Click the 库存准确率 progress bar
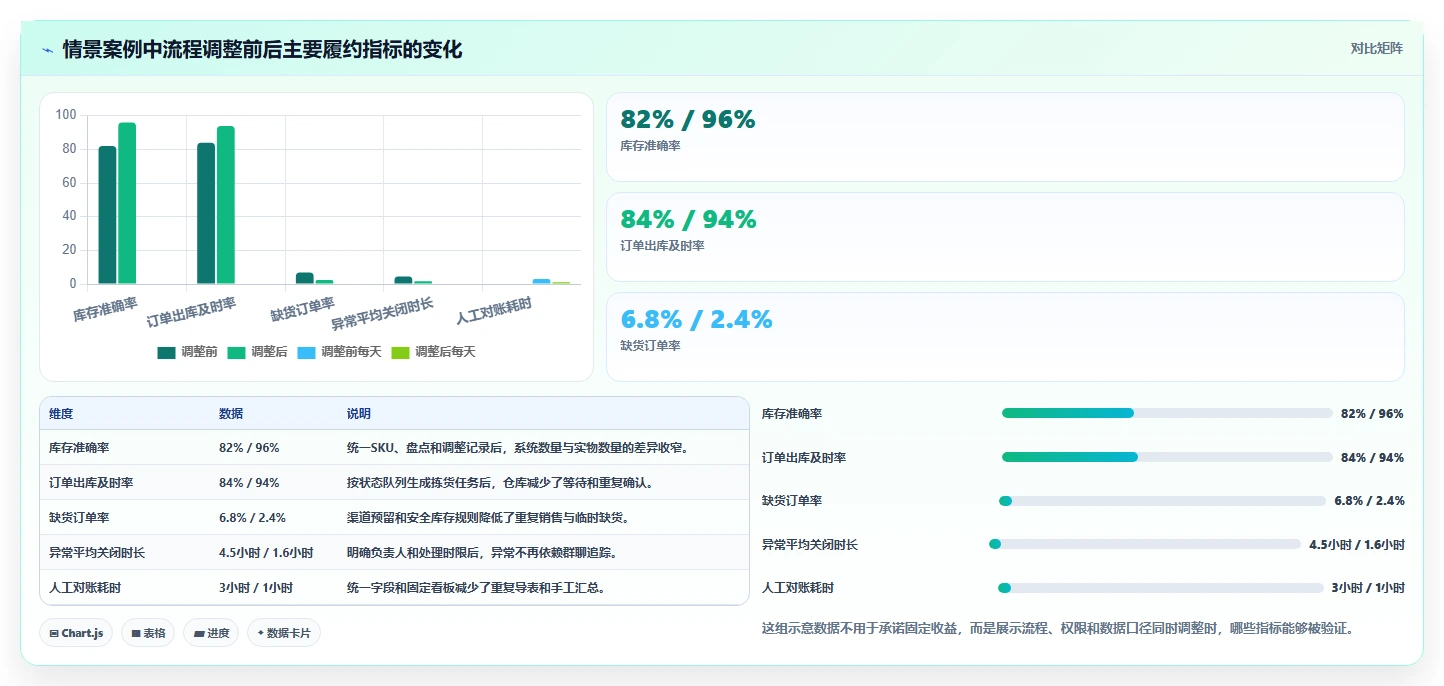Viewport: 1444px width, 686px height. (1167, 413)
